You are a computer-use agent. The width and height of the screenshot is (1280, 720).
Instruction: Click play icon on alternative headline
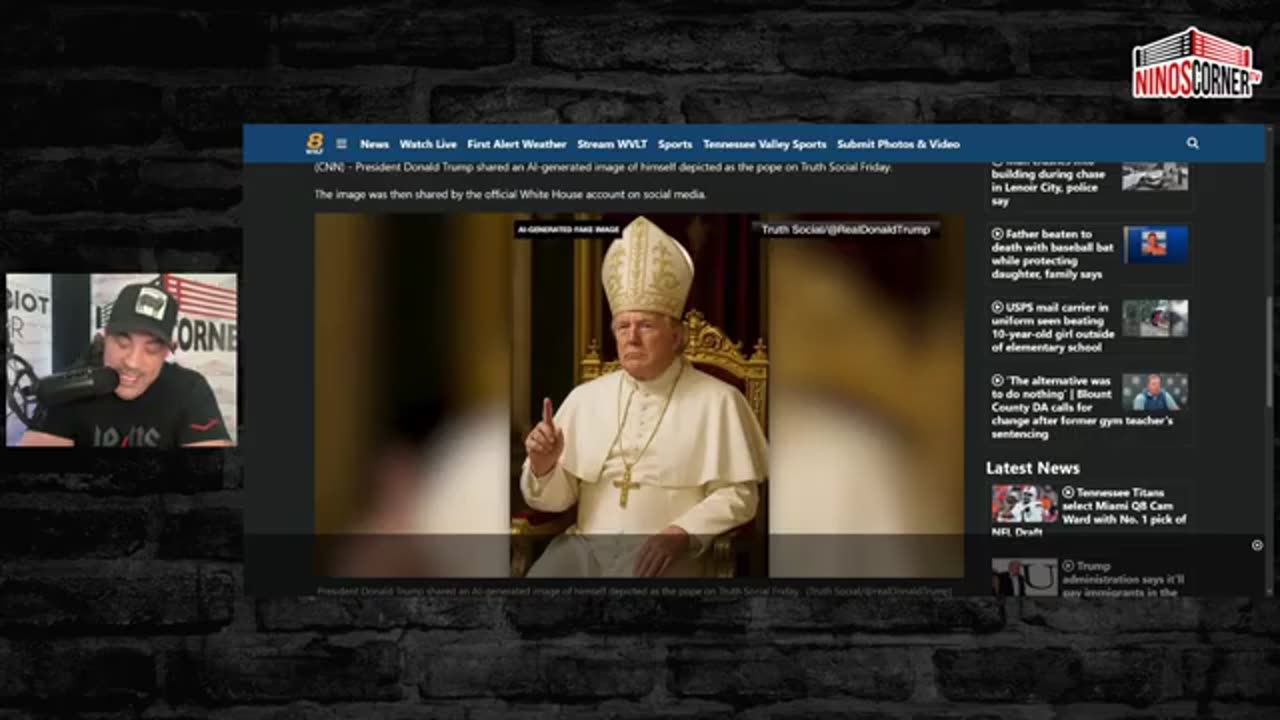[x=997, y=381]
